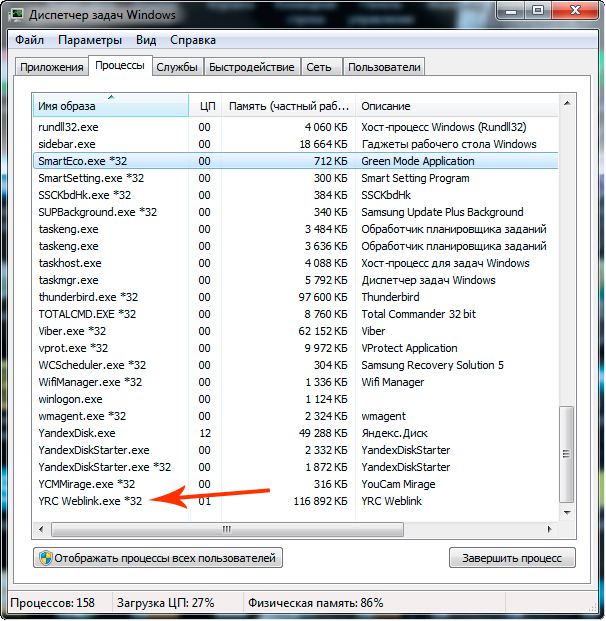
Task: Switch to the Приложения tab
Action: (51, 67)
